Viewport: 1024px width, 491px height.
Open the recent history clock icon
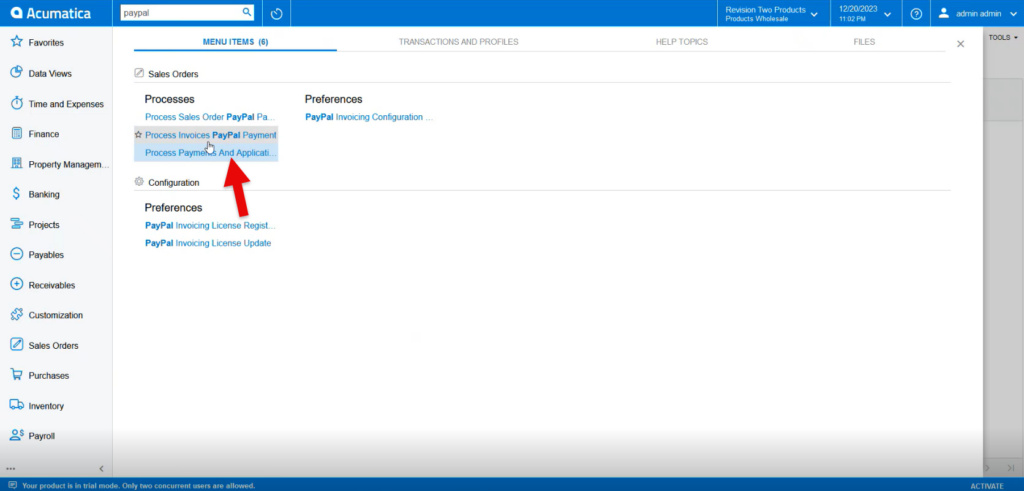[276, 13]
